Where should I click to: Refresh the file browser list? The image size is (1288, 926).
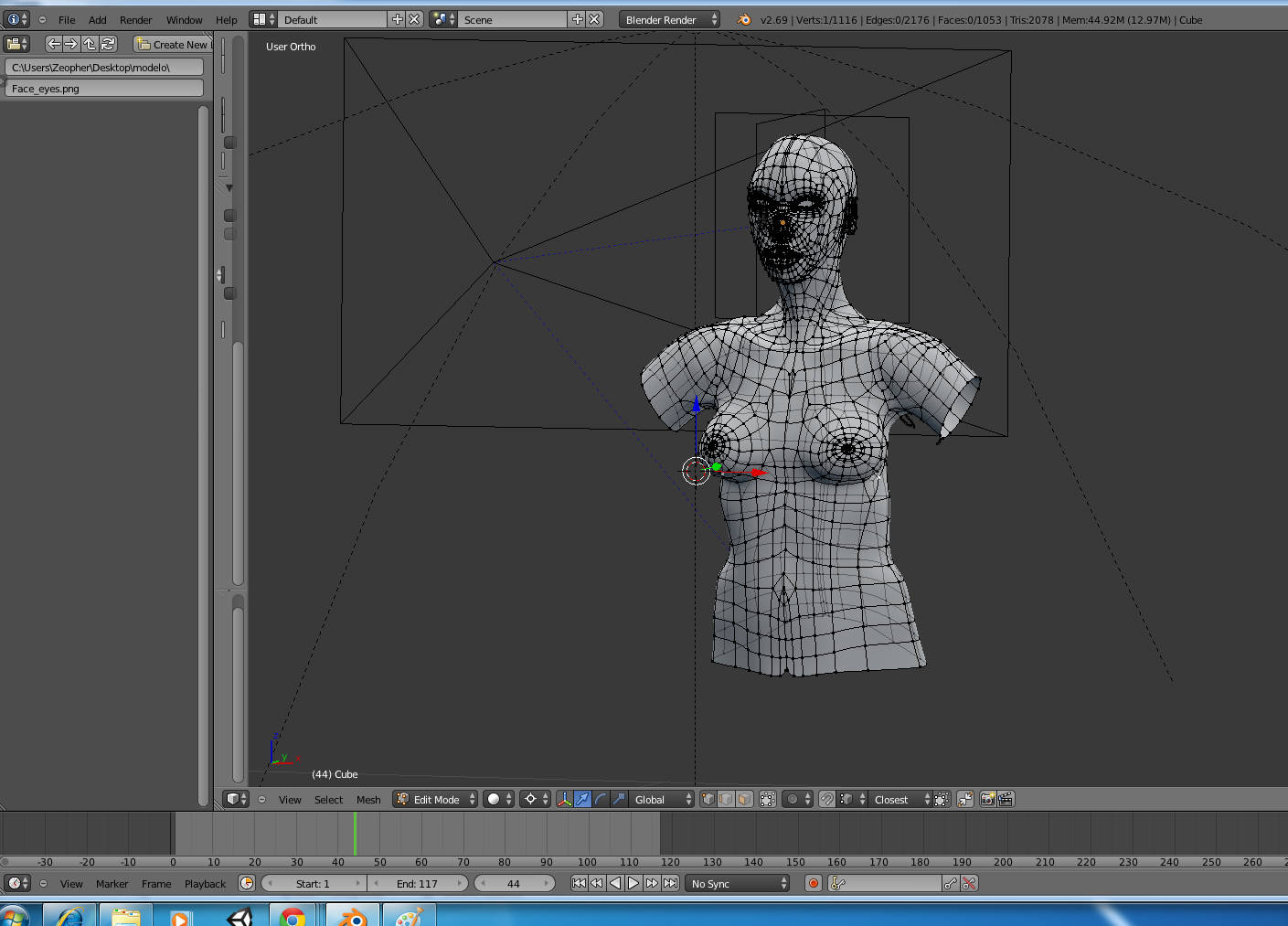108,44
